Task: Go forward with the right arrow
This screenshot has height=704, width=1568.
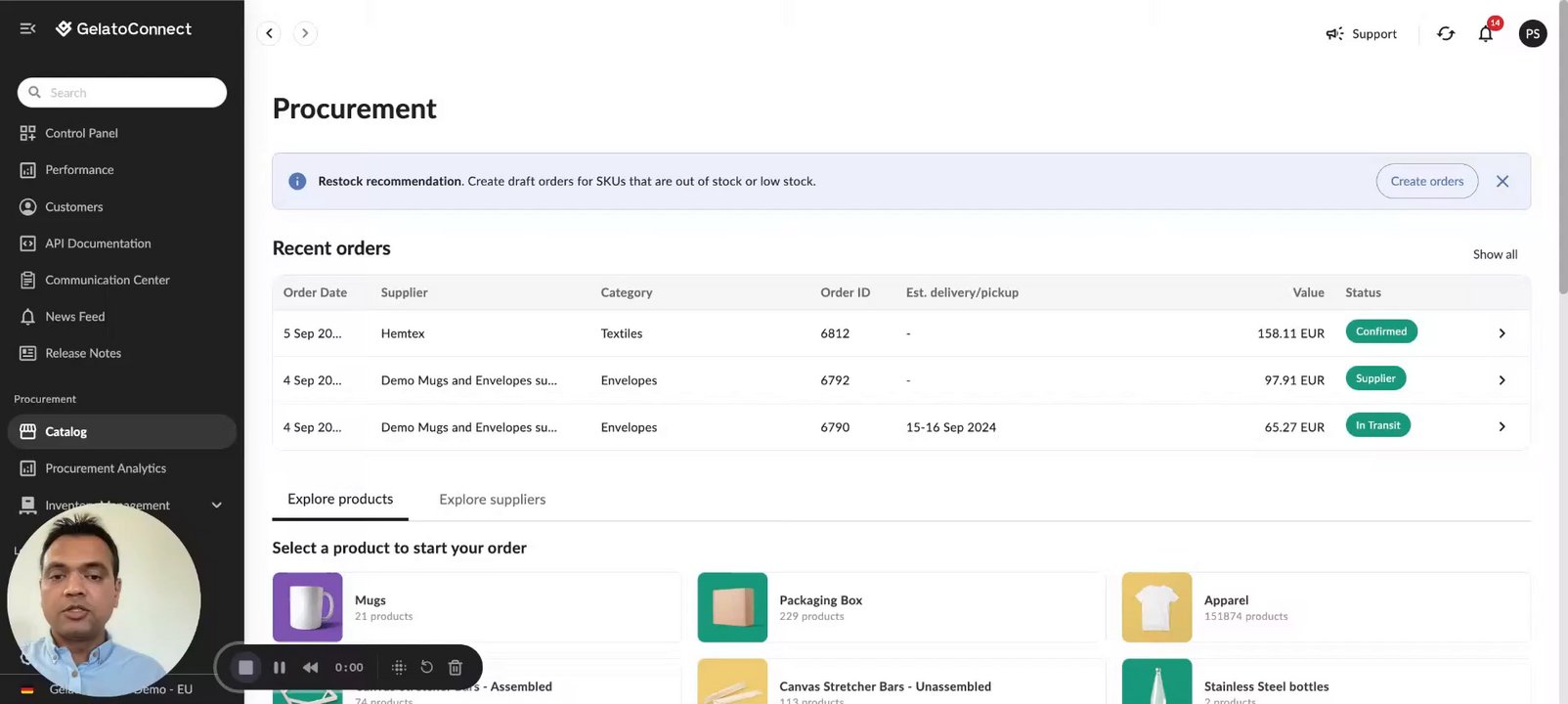Action: click(305, 33)
